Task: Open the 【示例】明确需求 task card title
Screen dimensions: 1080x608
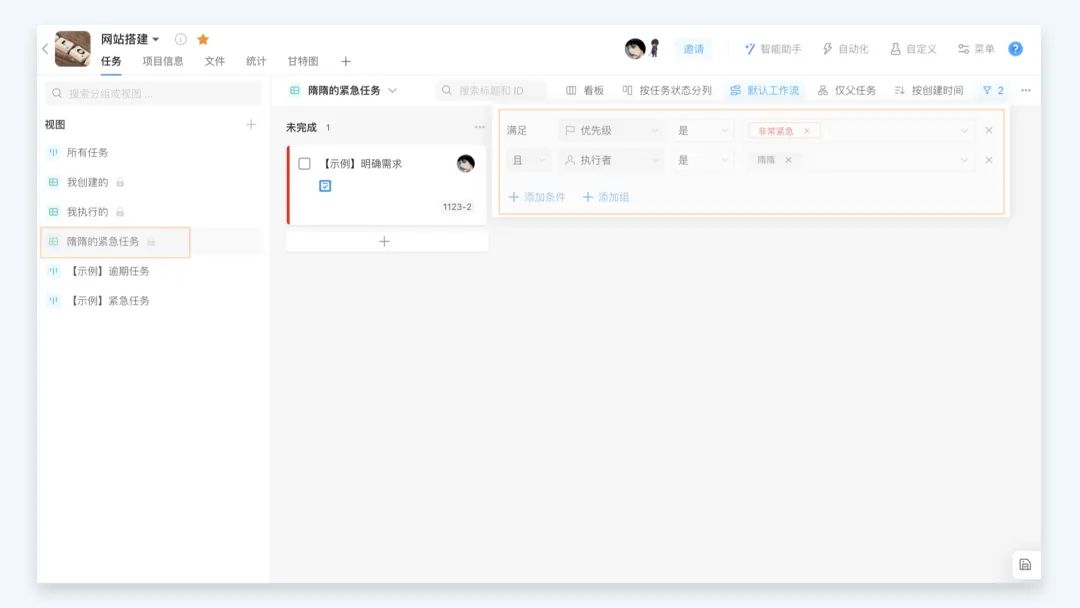Action: click(362, 164)
